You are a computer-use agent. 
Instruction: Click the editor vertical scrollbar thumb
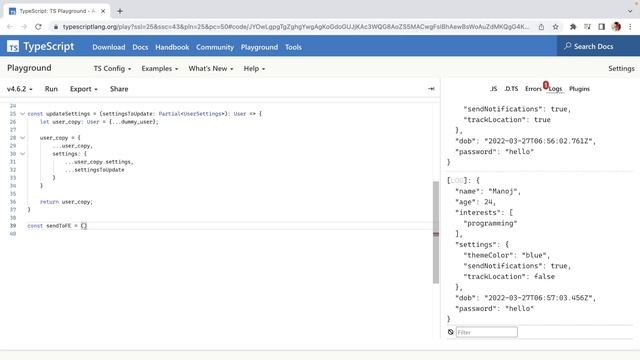click(436, 232)
